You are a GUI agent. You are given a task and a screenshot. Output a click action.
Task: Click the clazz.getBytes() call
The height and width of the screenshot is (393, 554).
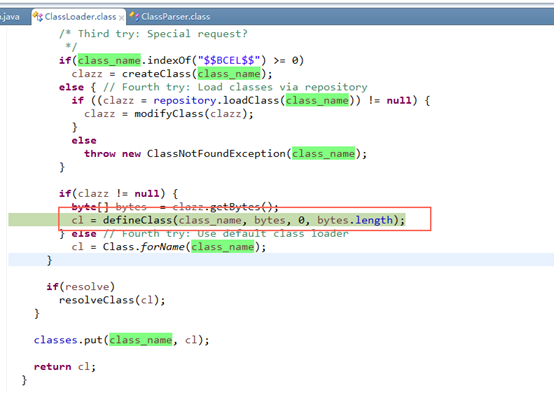coord(225,207)
